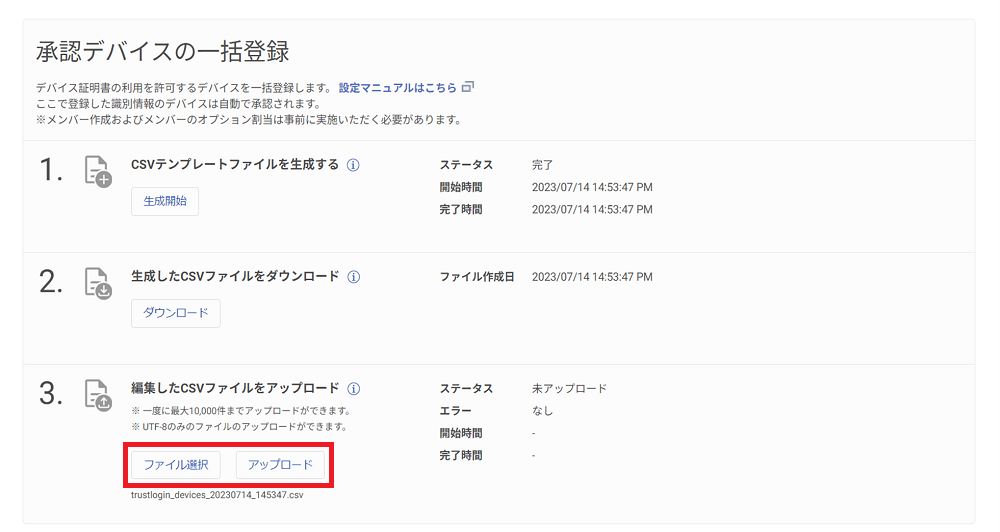Click the ファイル選択 button
Screen dimensions: 1000x532
click(x=175, y=465)
